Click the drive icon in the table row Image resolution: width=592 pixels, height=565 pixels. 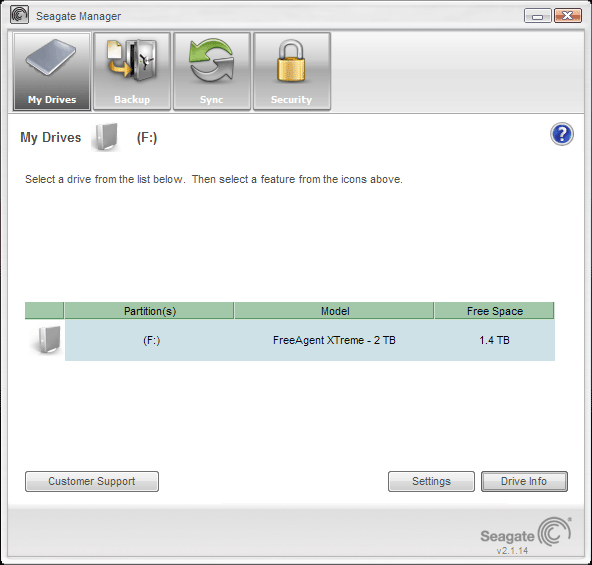click(x=46, y=340)
